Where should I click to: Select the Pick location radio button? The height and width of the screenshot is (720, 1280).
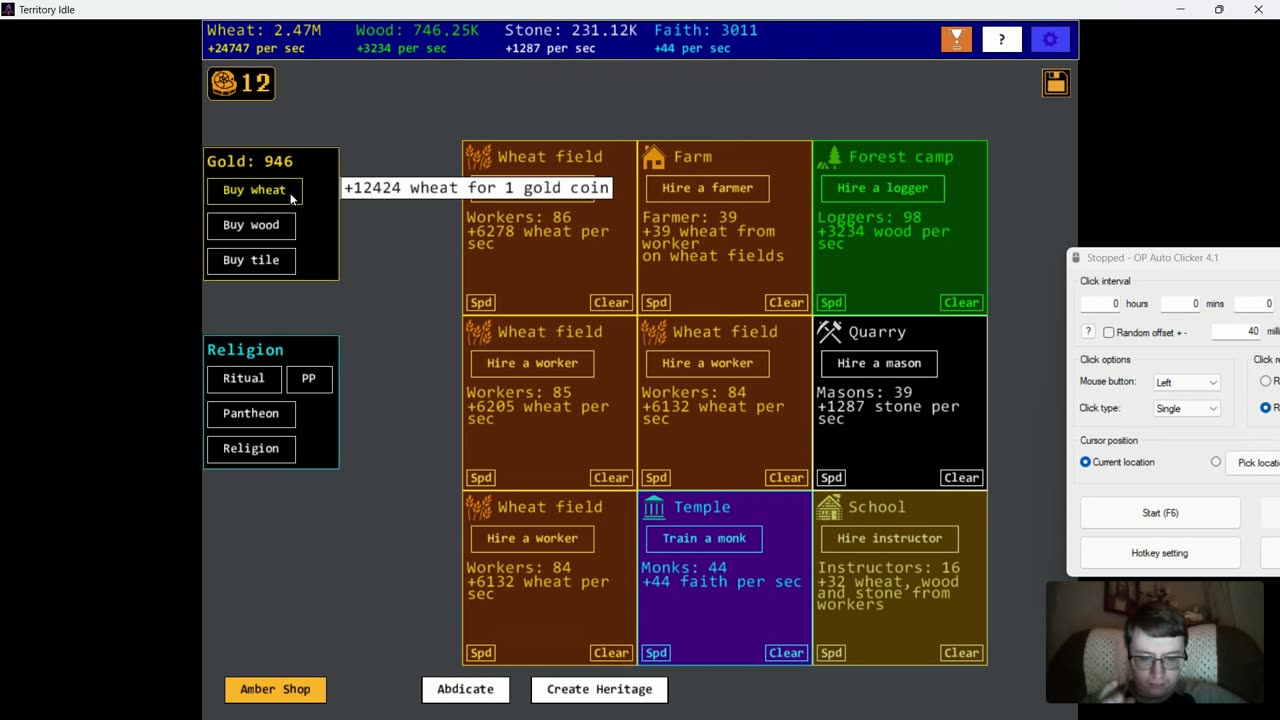click(x=1216, y=462)
